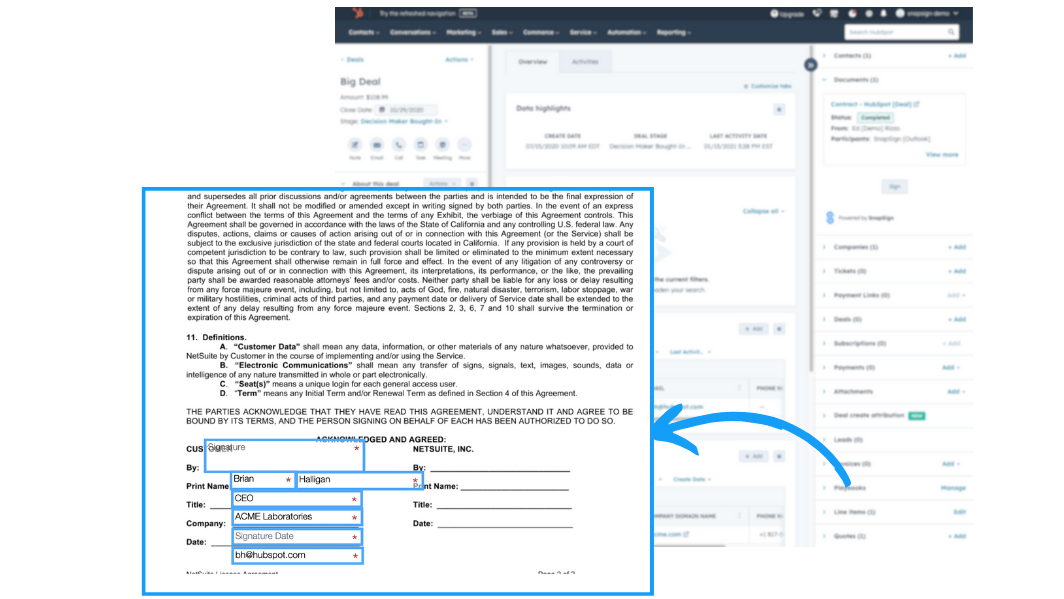Viewport: 1064px width, 599px height.
Task: Open the snapsign-demo account menu
Action: pyautogui.click(x=928, y=14)
